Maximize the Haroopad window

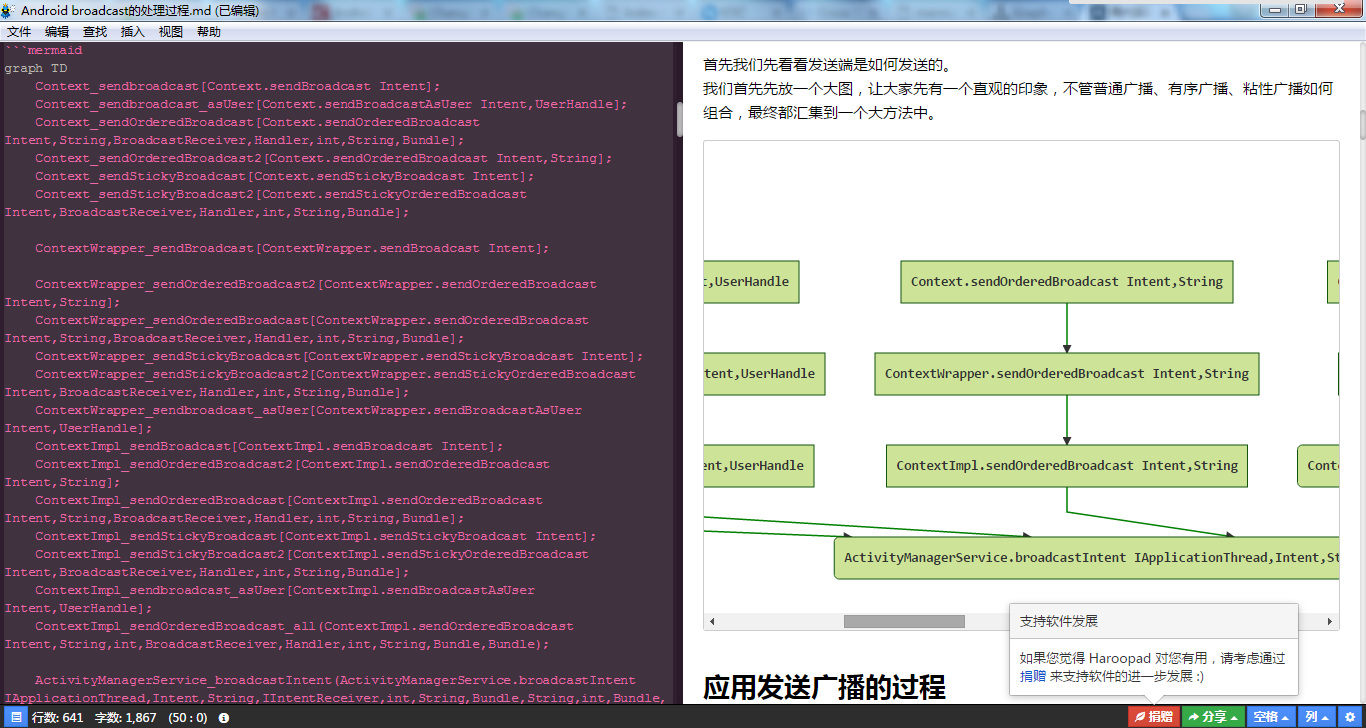1301,9
